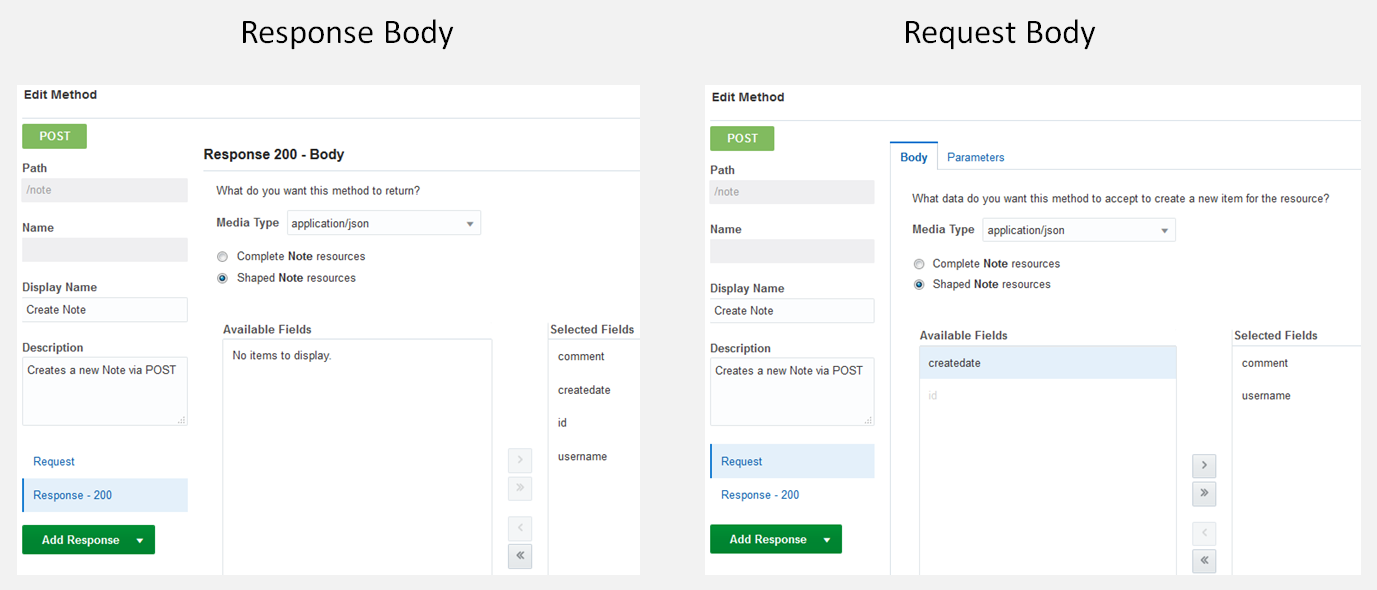Select createdate in Request Body Available Fields

(x=1047, y=363)
